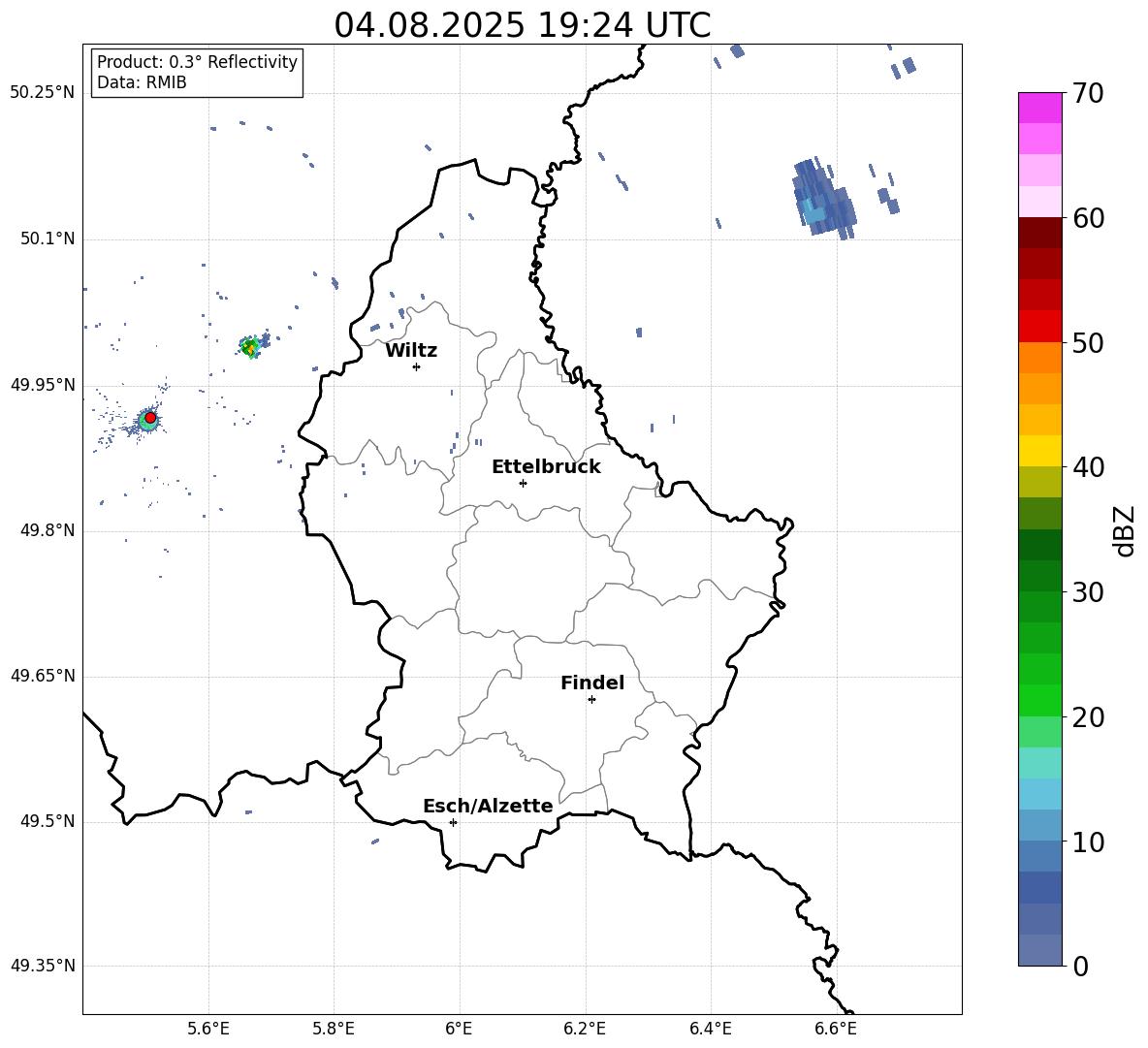Pick the magenta swatch at colorbar top
This screenshot has width=1148, height=1048.
[x=1039, y=109]
